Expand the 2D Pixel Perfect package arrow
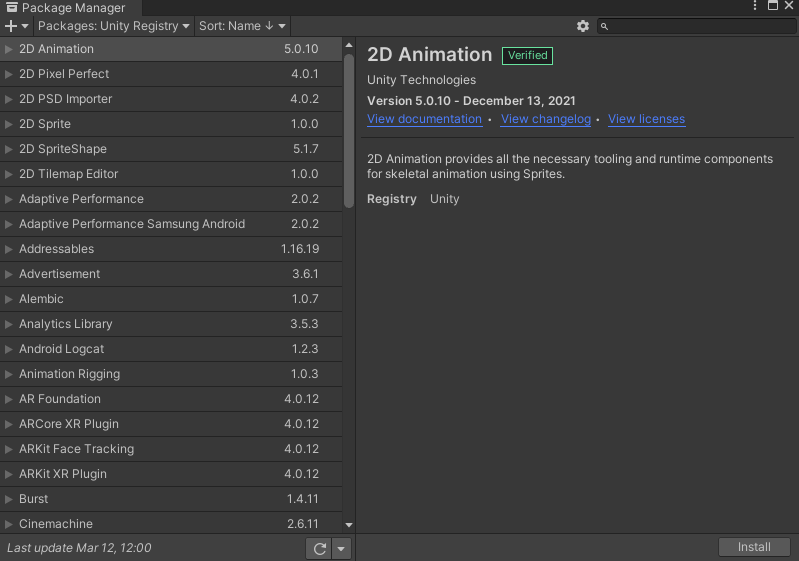The width and height of the screenshot is (799, 561). [x=8, y=74]
